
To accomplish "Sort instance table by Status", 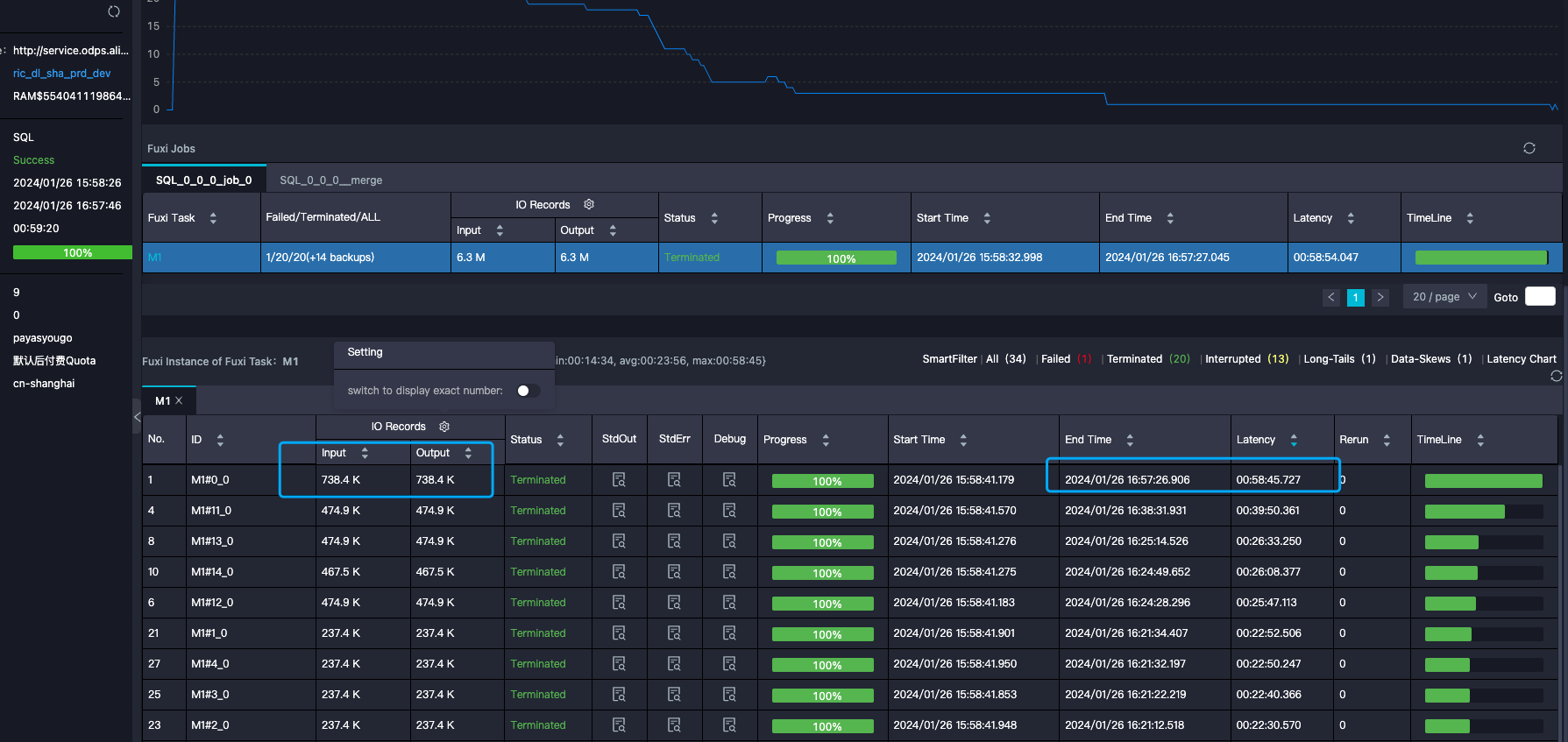I will pos(560,440).
